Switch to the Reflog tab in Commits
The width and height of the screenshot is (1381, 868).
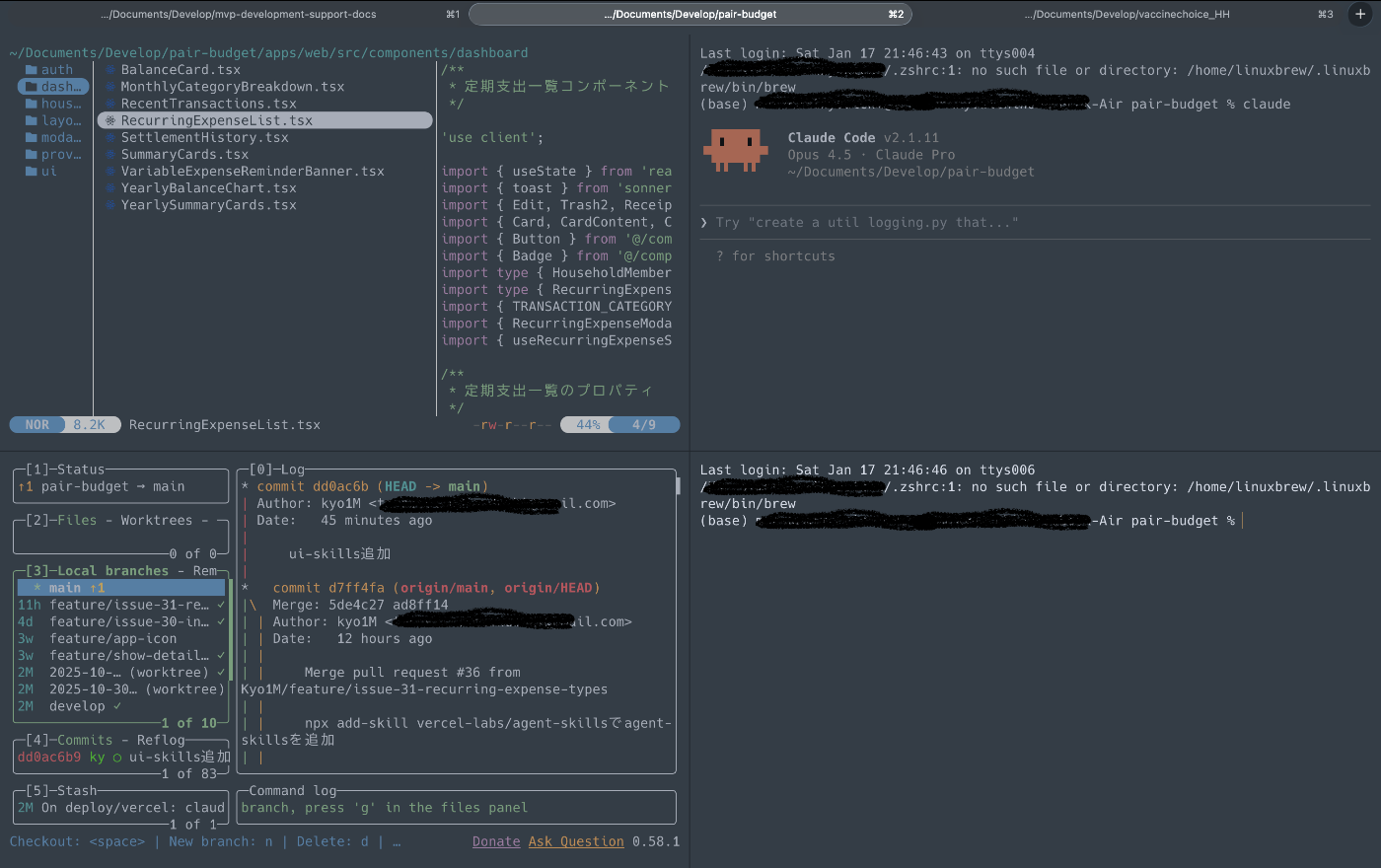pos(161,740)
